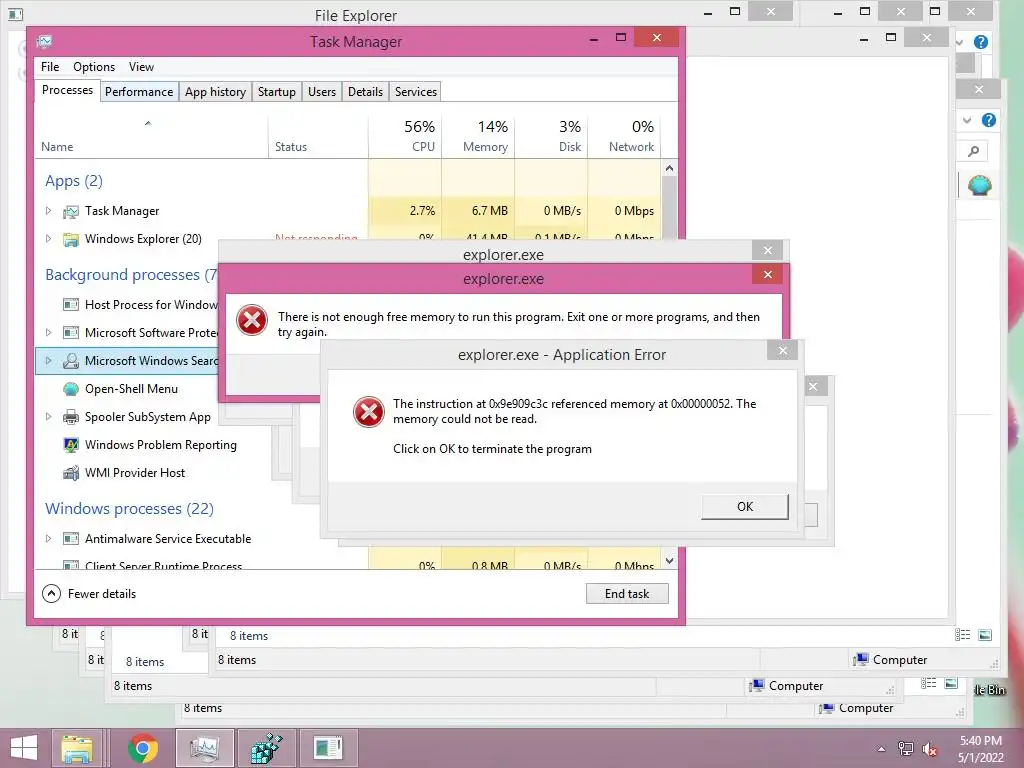Click the File Explorer search magnifier icon

pos(974,151)
